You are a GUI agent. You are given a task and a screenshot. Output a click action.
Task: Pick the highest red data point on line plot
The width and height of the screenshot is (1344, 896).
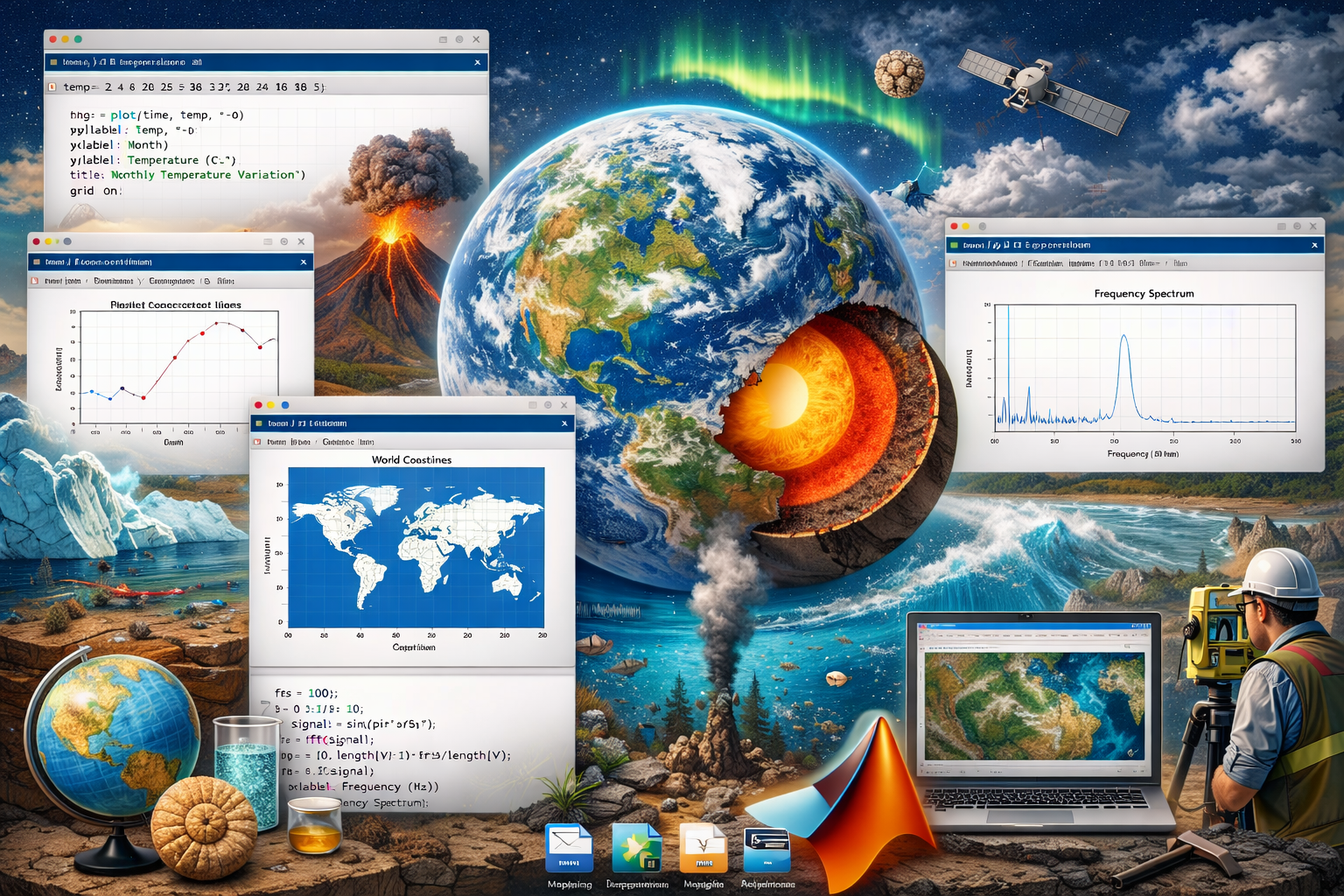(218, 324)
